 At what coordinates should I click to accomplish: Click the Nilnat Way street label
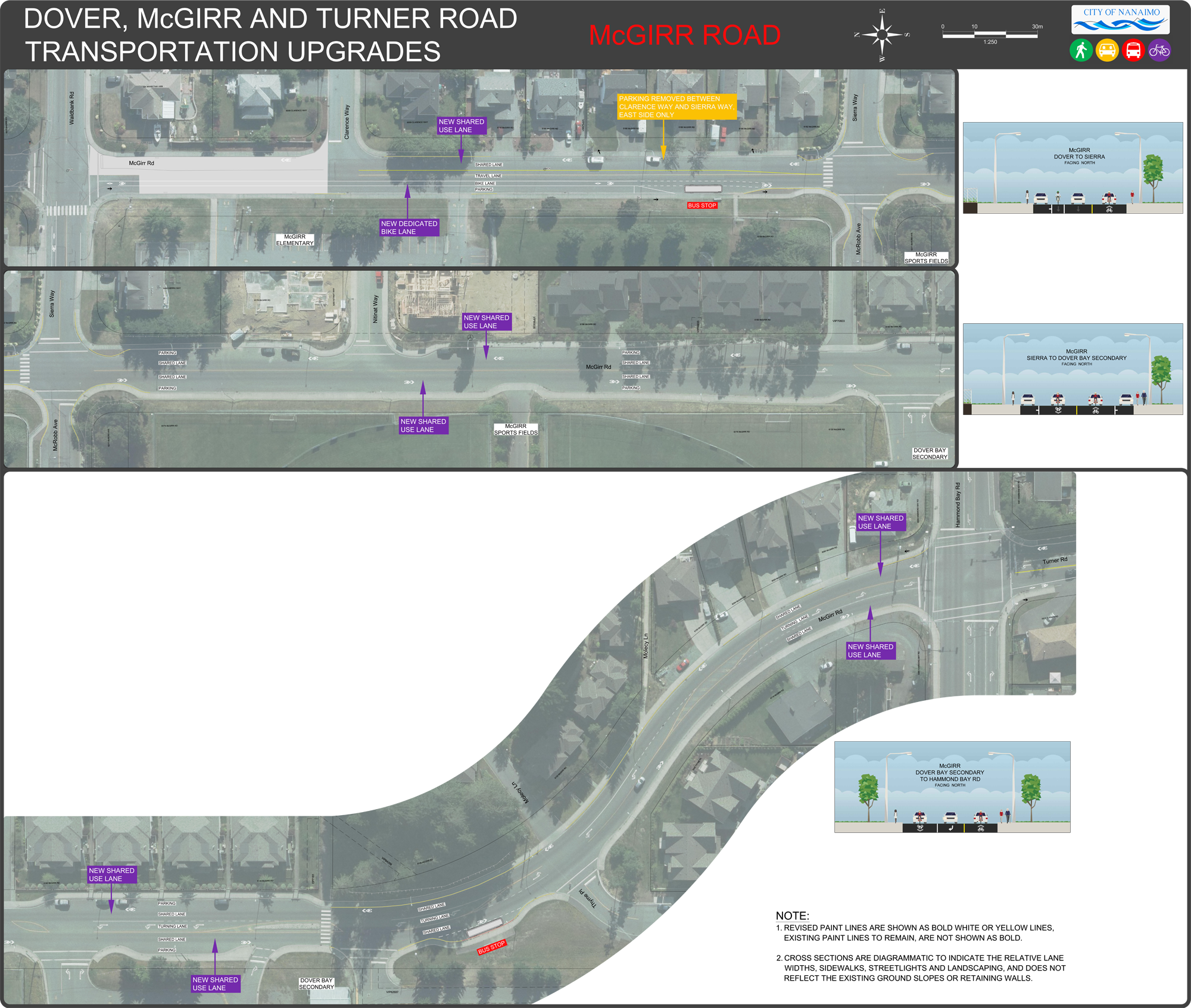(x=375, y=309)
